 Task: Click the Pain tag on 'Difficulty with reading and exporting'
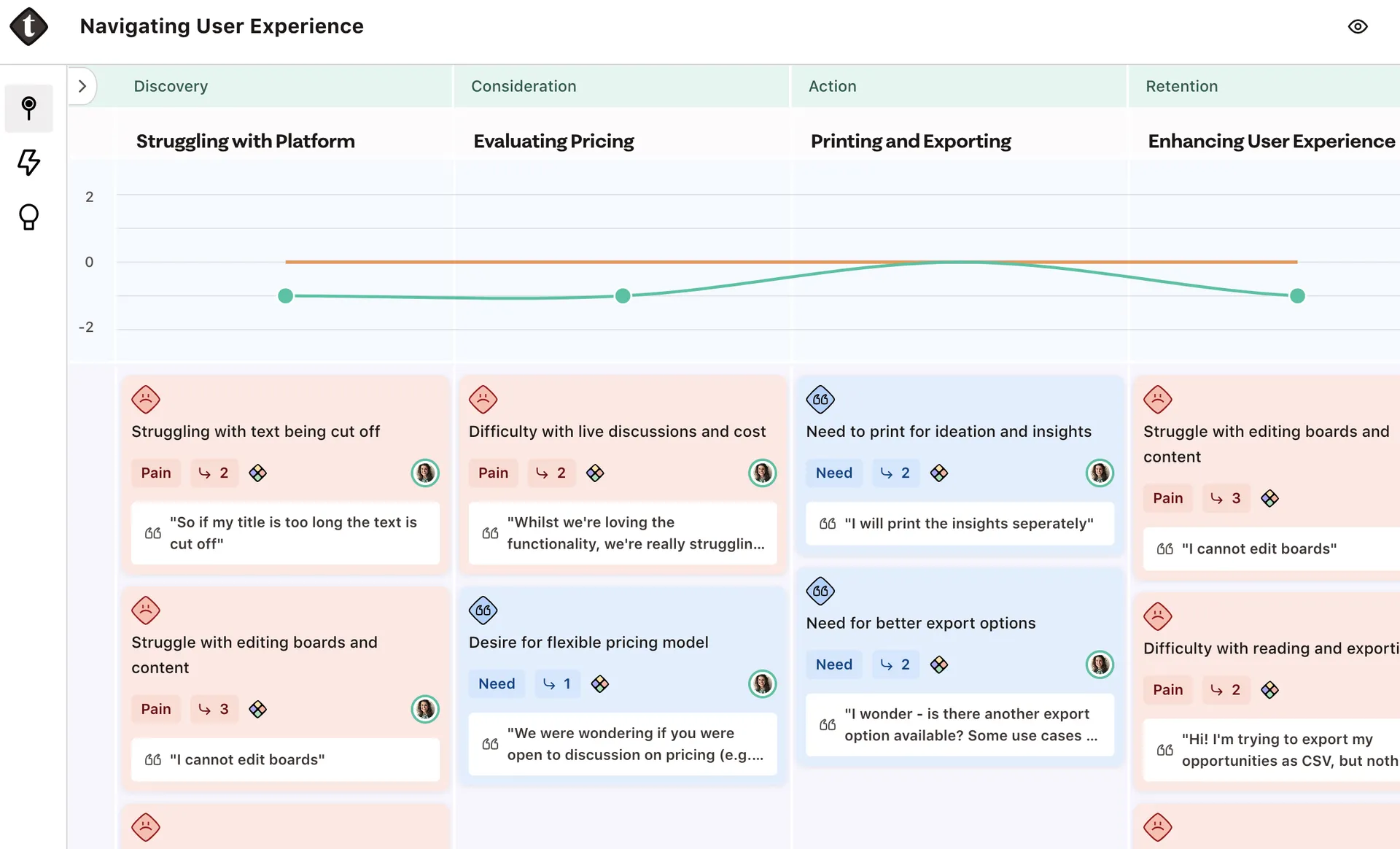[x=1167, y=689]
